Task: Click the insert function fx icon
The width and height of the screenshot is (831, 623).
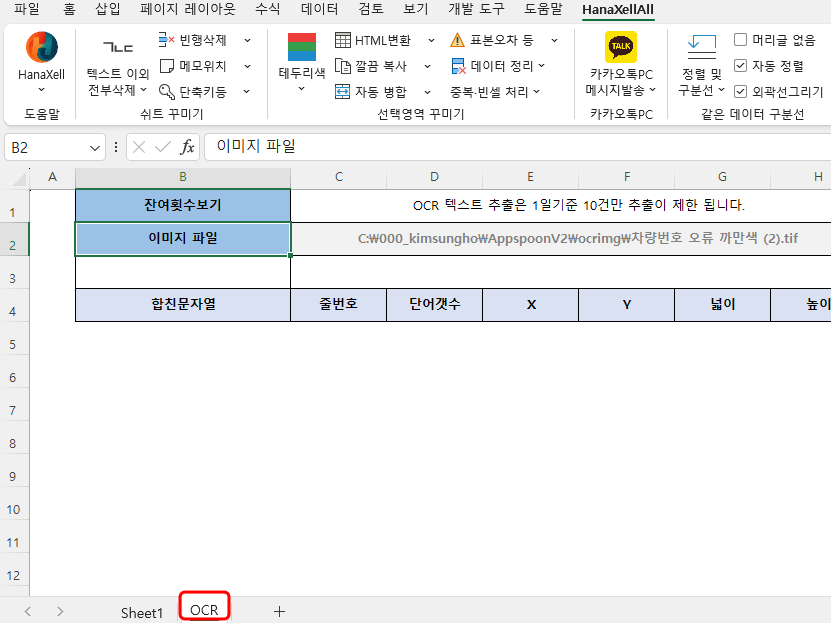Action: [x=187, y=147]
